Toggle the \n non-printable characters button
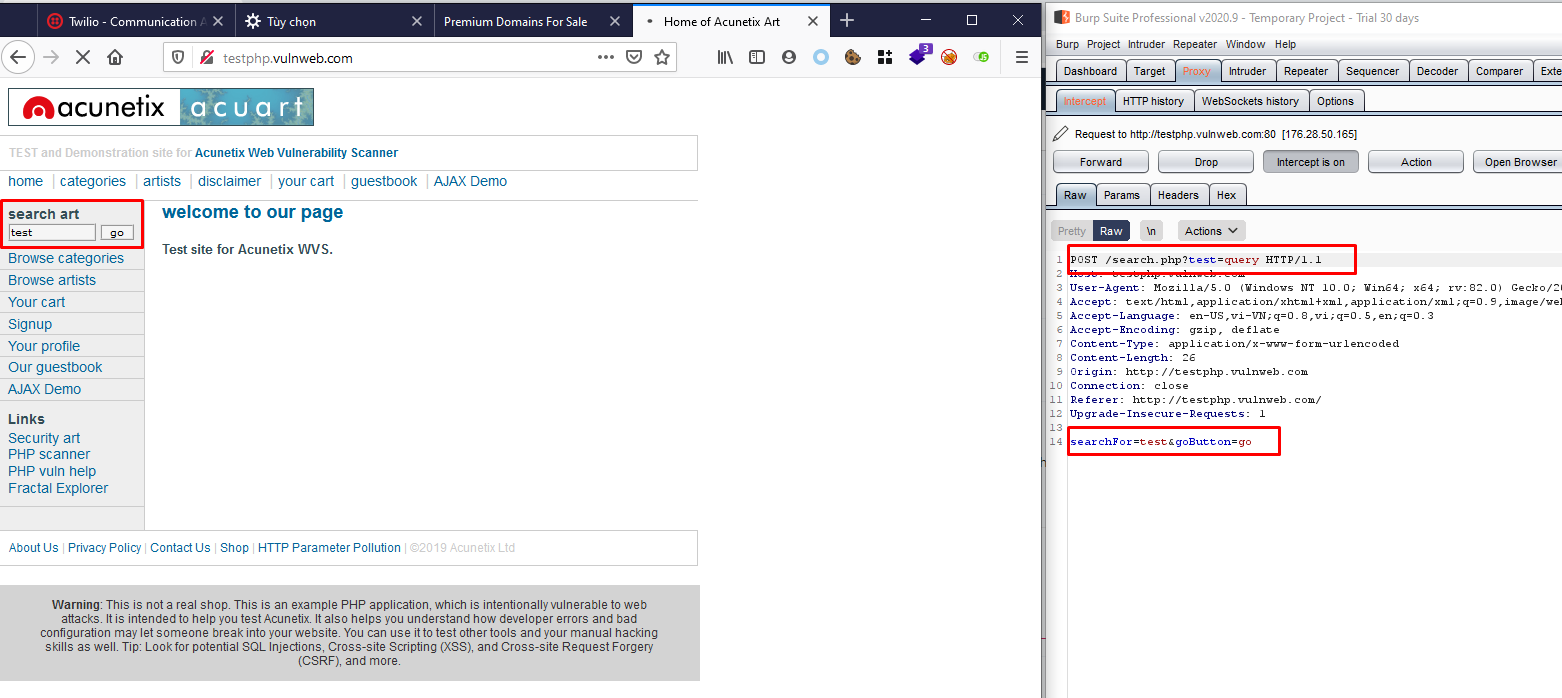 point(1151,231)
